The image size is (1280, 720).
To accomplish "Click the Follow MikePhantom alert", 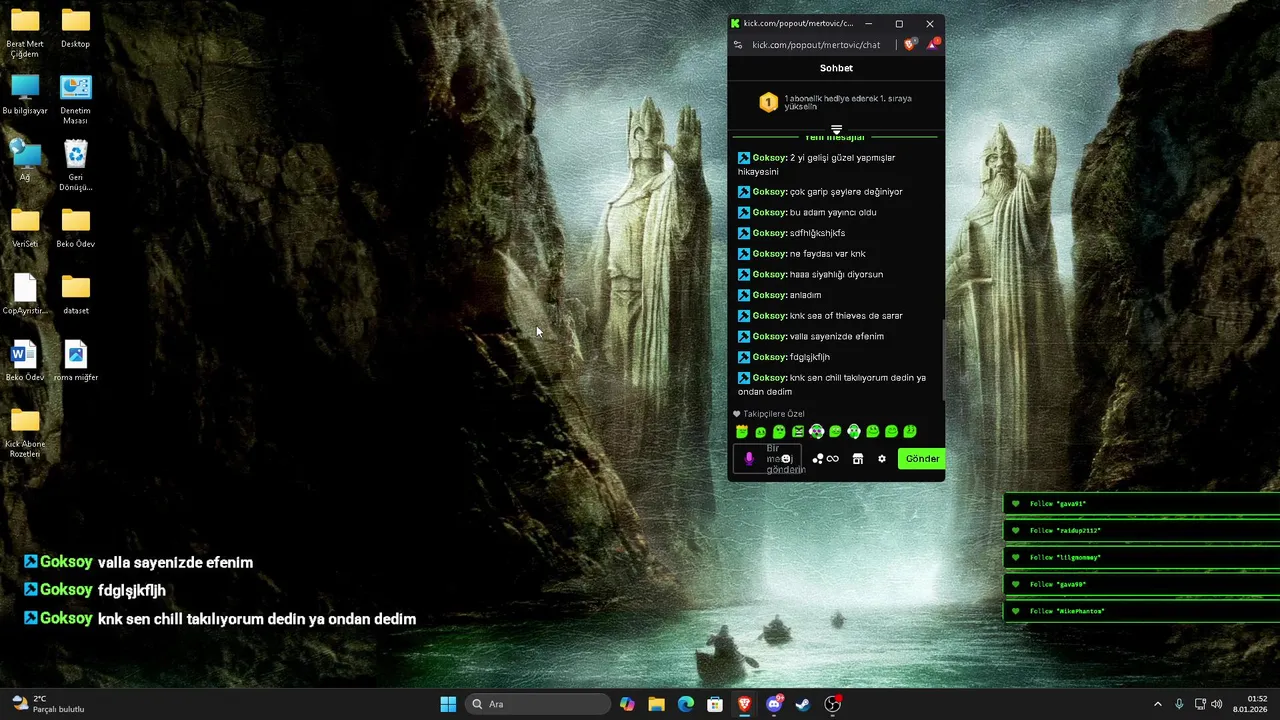I will pyautogui.click(x=1141, y=611).
